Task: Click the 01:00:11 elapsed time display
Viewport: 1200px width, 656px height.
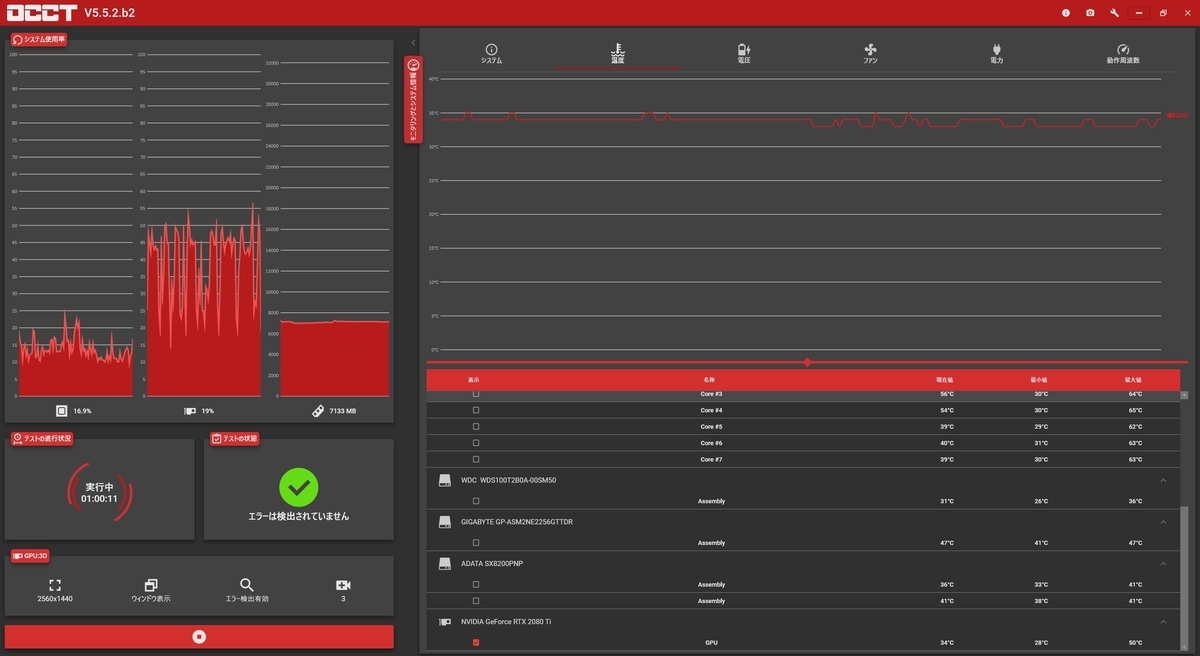Action: 99,498
